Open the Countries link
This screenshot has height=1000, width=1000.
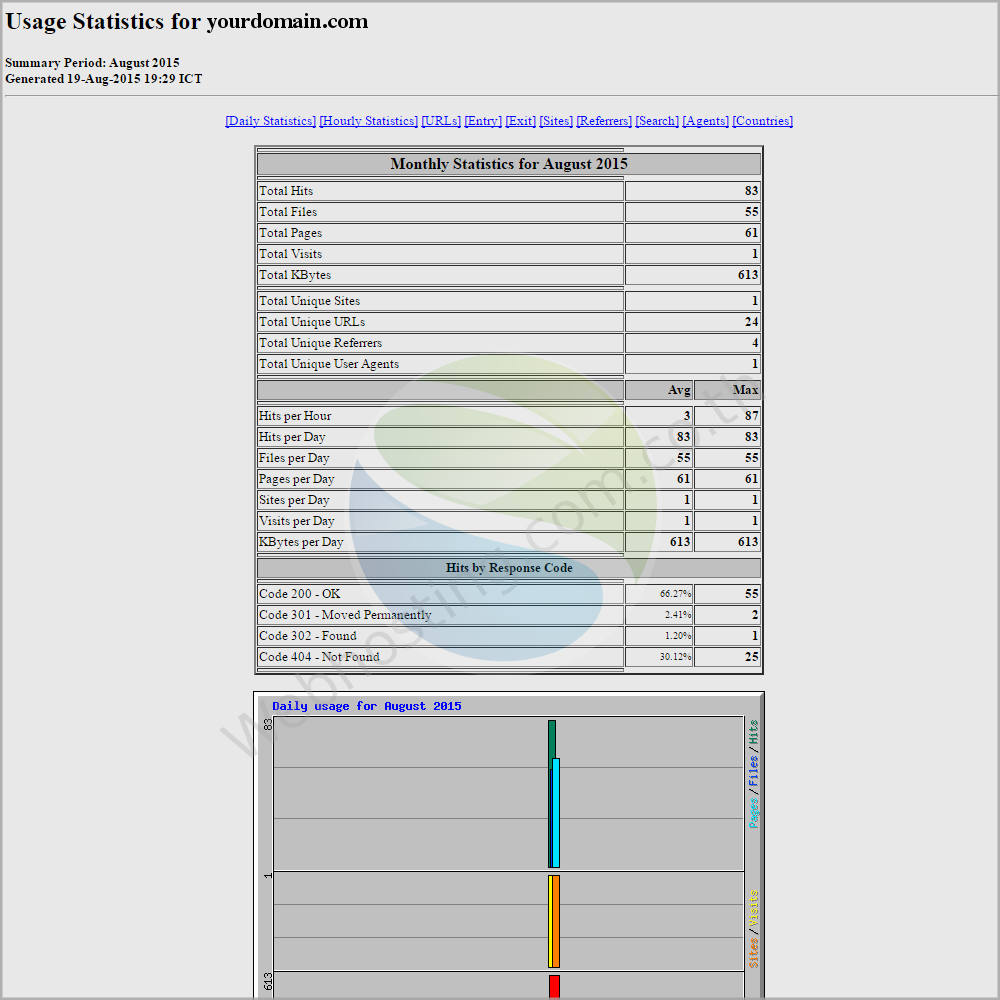coord(762,121)
